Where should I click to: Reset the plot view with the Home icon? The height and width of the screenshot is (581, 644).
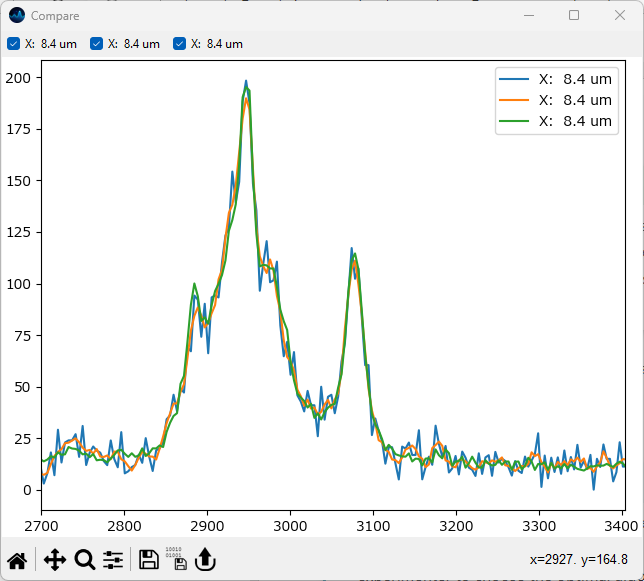pos(17,559)
